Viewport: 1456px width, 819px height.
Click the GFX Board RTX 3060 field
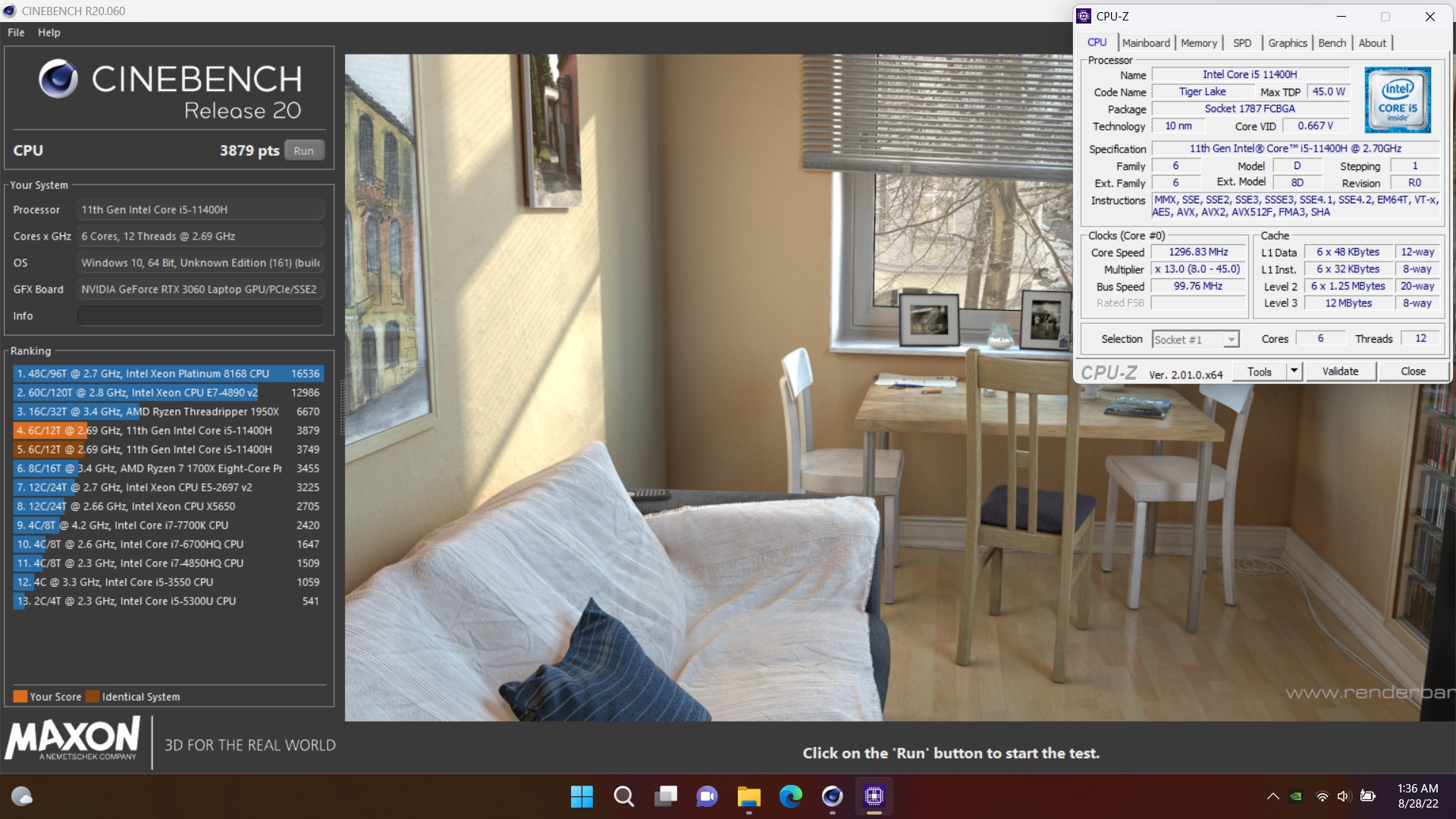[x=200, y=290]
